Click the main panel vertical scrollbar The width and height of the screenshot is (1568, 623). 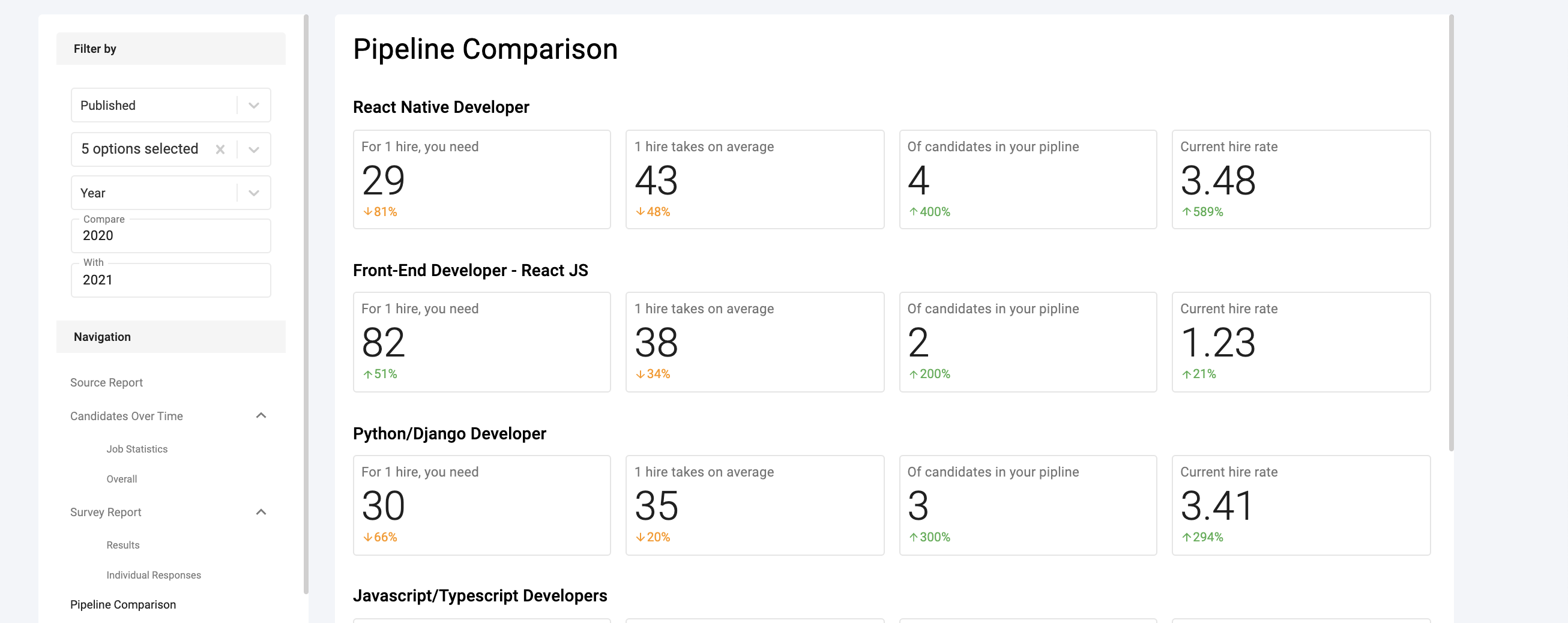tap(1451, 233)
